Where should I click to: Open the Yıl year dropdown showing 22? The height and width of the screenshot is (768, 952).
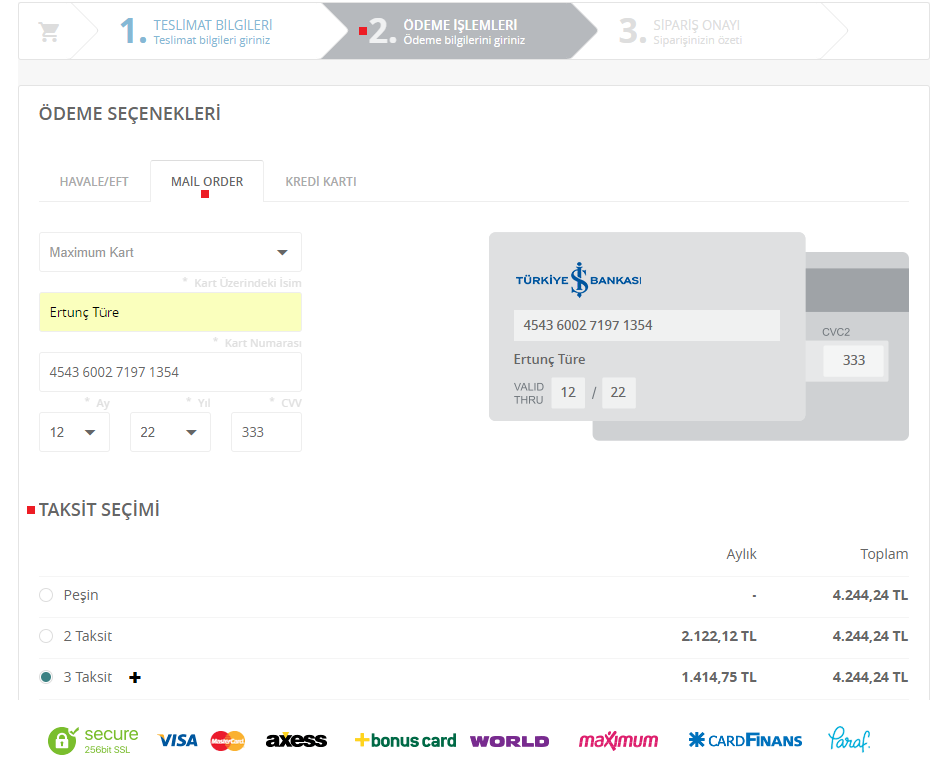pyautogui.click(x=170, y=432)
